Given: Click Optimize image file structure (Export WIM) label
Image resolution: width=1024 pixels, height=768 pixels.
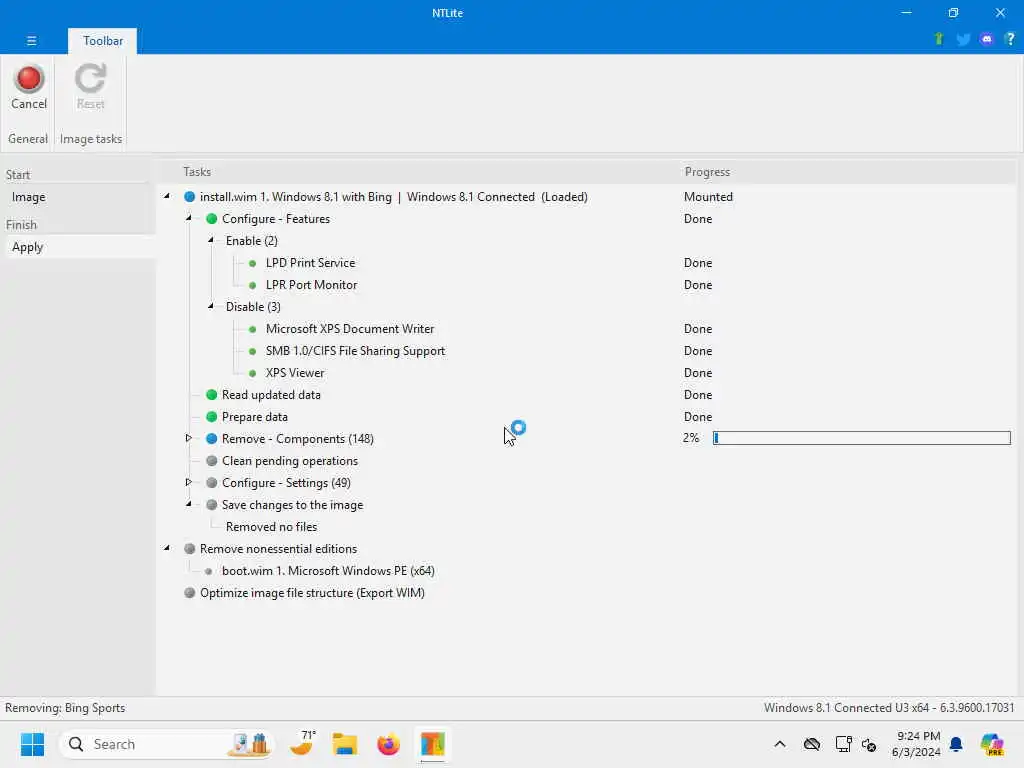Looking at the screenshot, I should (312, 592).
